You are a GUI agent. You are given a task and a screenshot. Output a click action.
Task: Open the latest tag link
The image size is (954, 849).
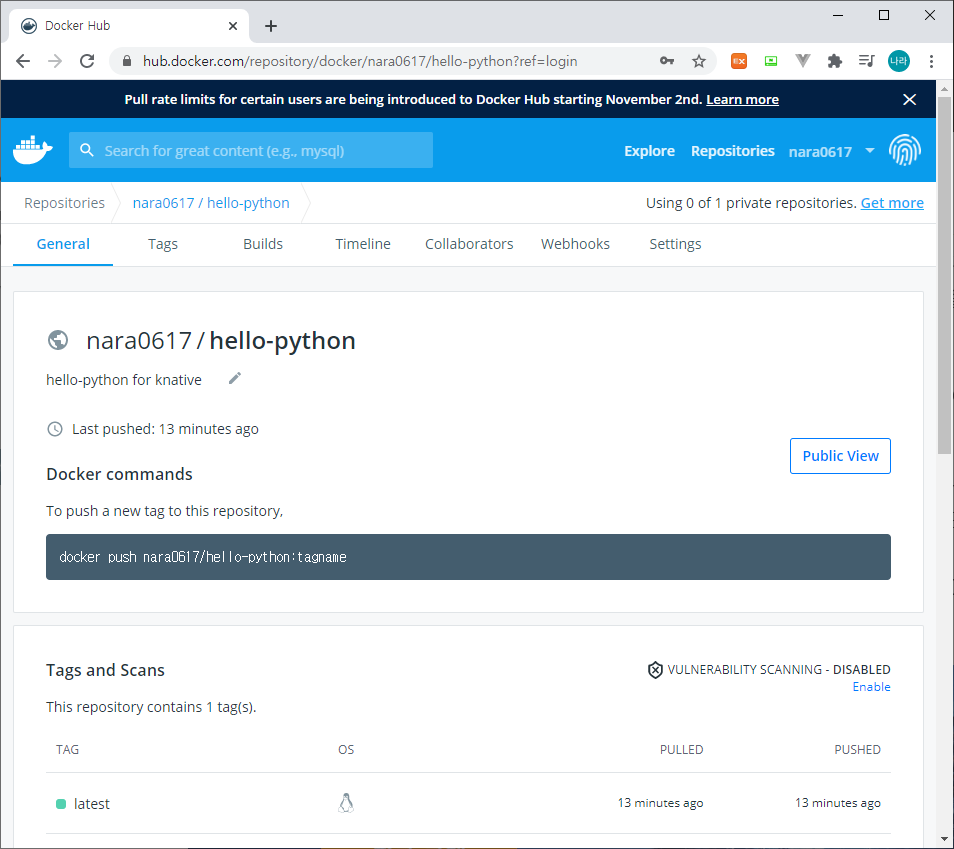[91, 804]
